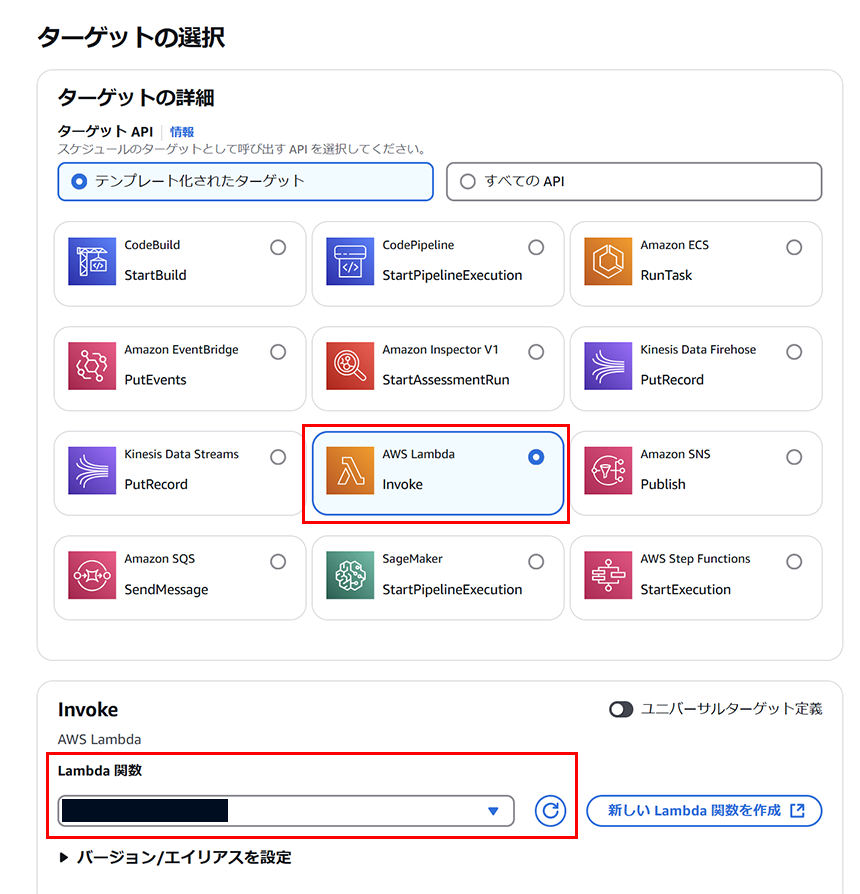The image size is (860, 894).
Task: Click the Kinesis Data Firehose icon
Action: [x=608, y=366]
